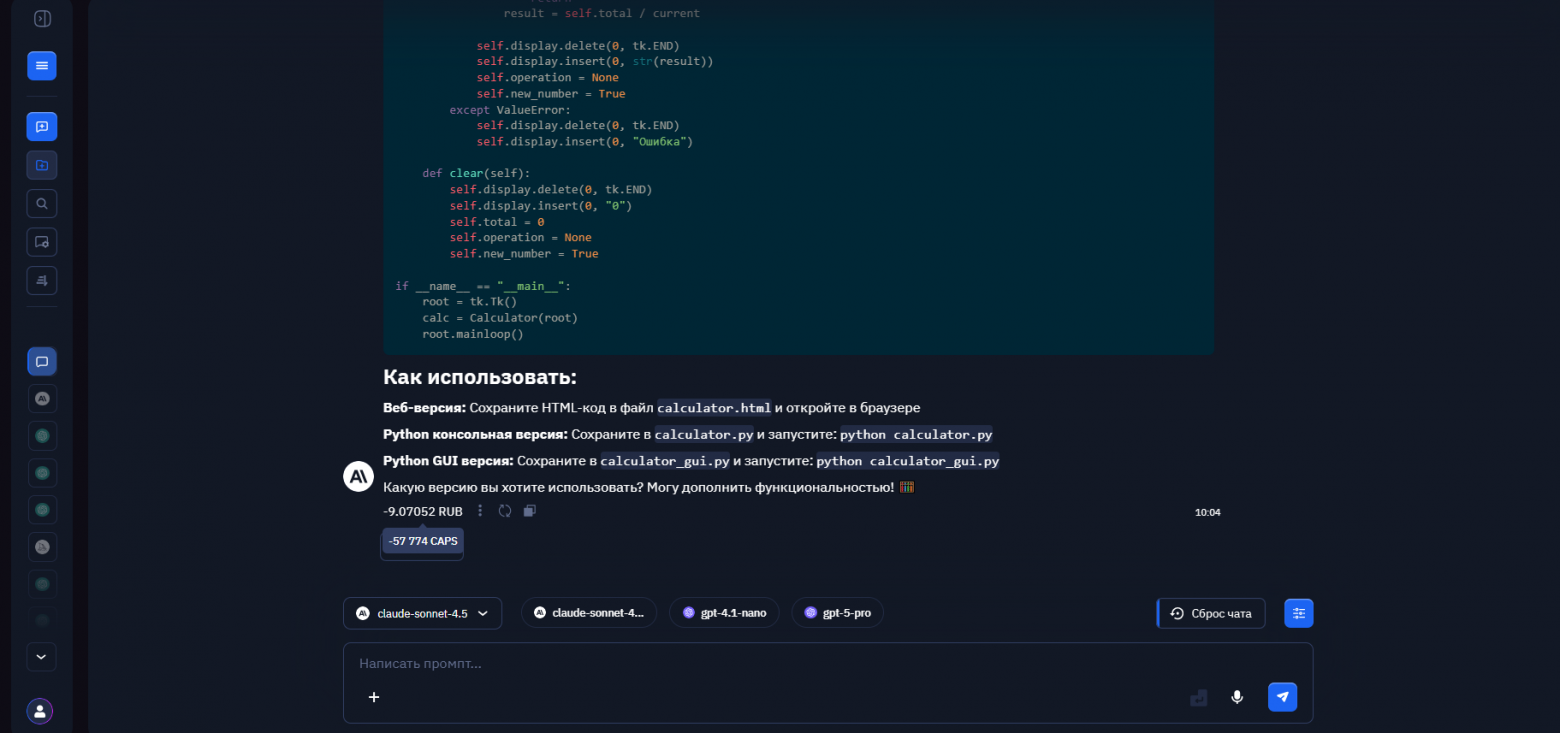Click the calculator.html inline code

point(714,408)
